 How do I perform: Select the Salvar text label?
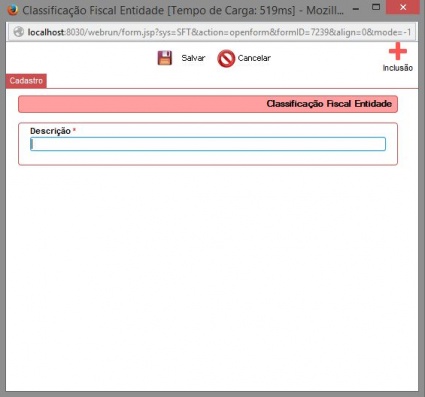coord(193,58)
